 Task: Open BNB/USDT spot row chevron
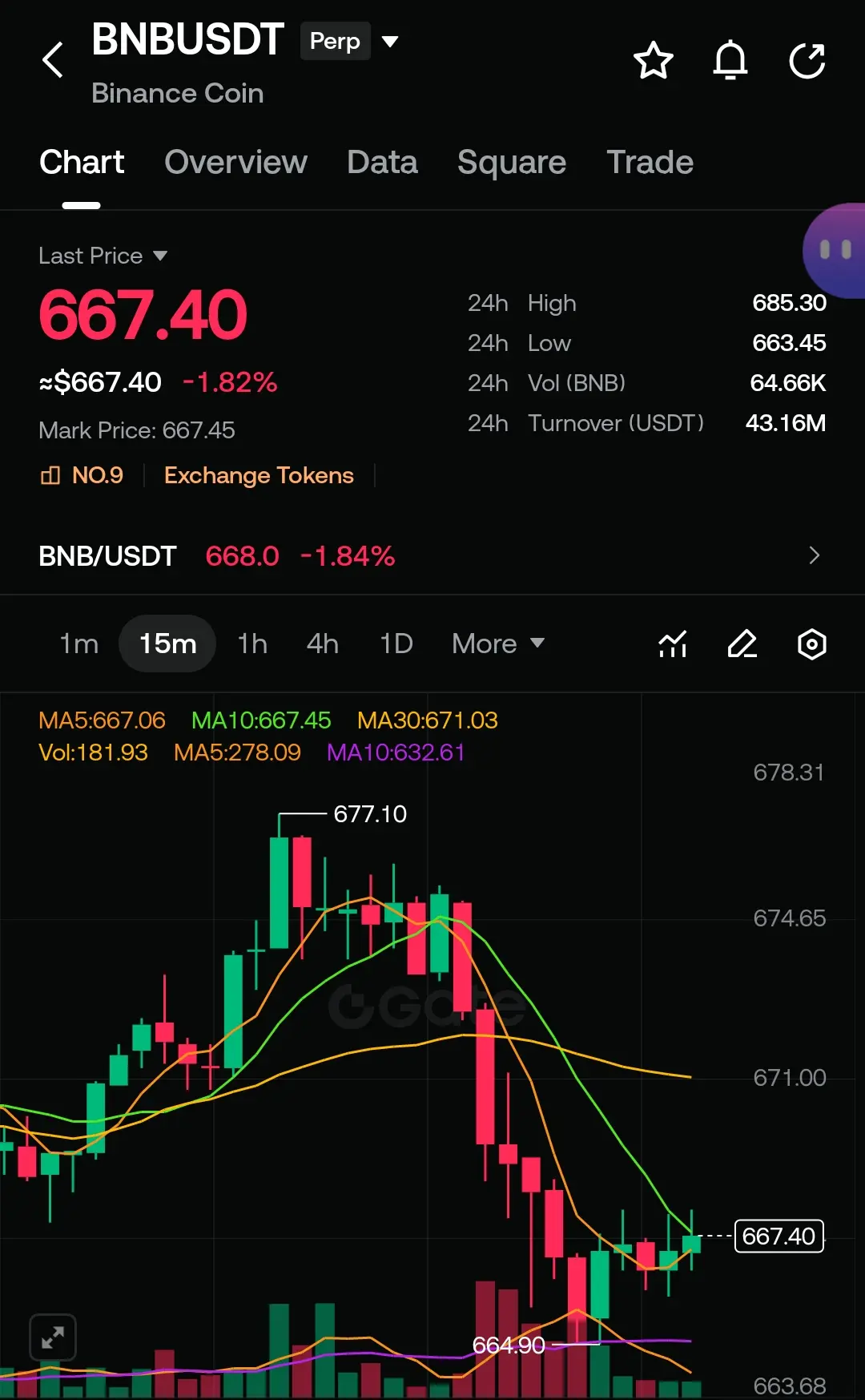tap(815, 555)
